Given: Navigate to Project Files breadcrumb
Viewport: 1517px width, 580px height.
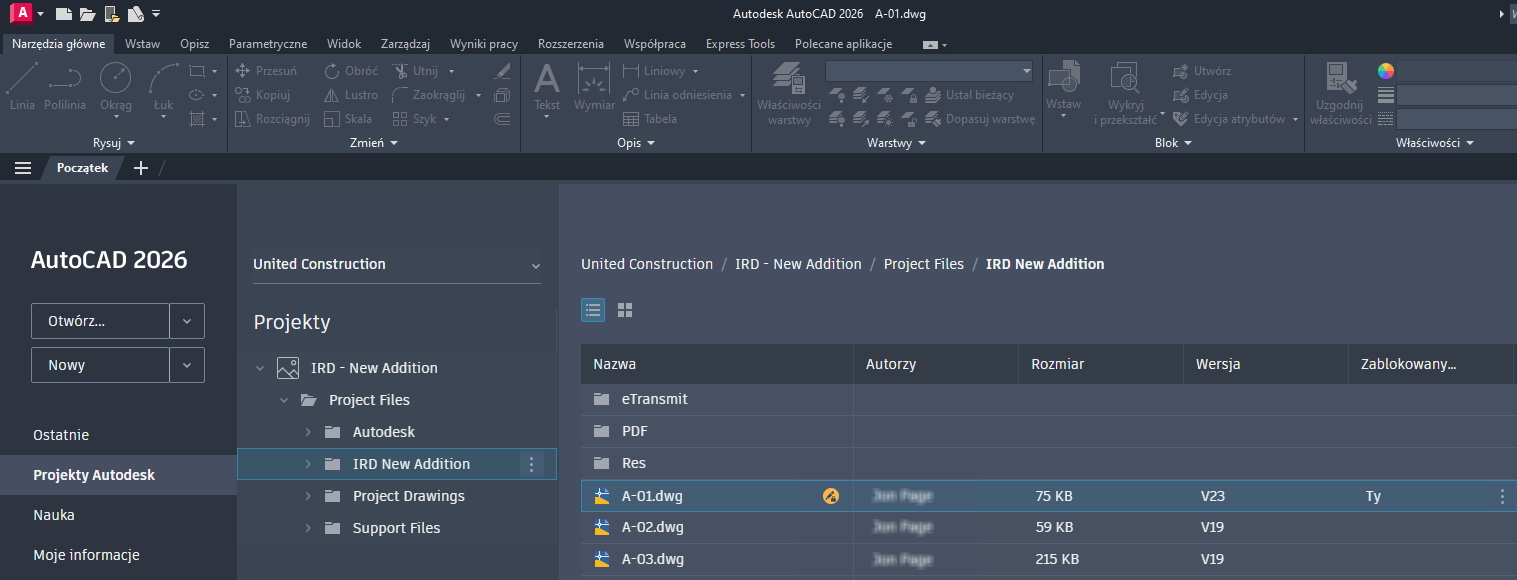Looking at the screenshot, I should [x=924, y=264].
